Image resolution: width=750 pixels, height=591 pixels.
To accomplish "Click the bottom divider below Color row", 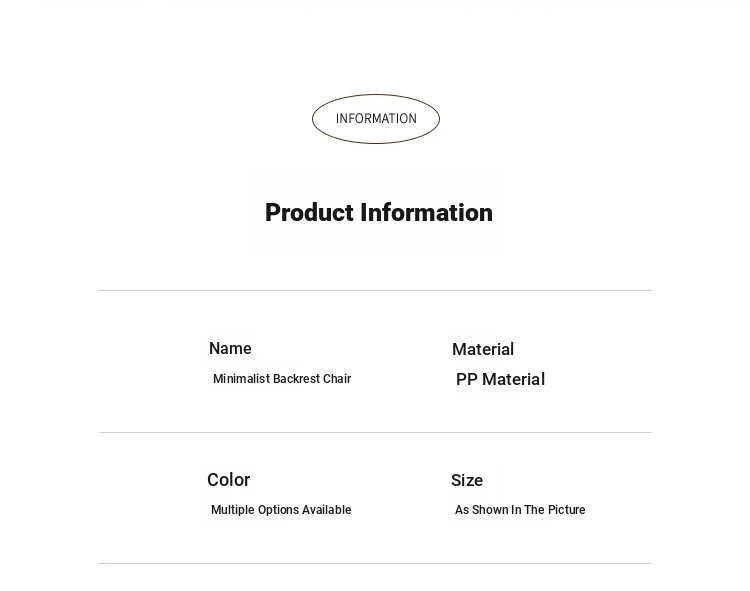I will pyautogui.click(x=375, y=564).
